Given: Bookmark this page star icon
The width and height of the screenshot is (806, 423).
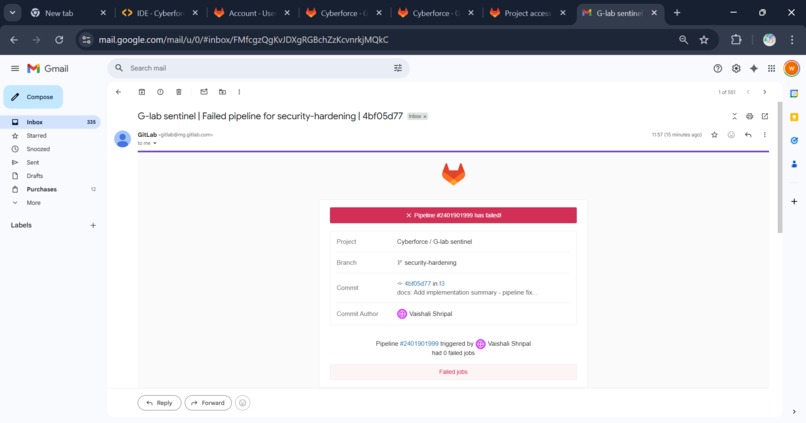Looking at the screenshot, I should [x=704, y=40].
